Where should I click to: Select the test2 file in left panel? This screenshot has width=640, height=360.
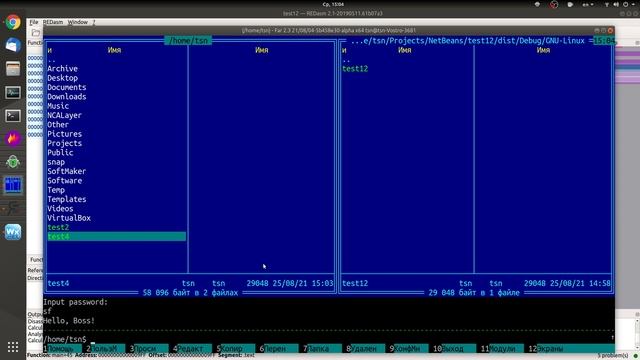click(58, 228)
